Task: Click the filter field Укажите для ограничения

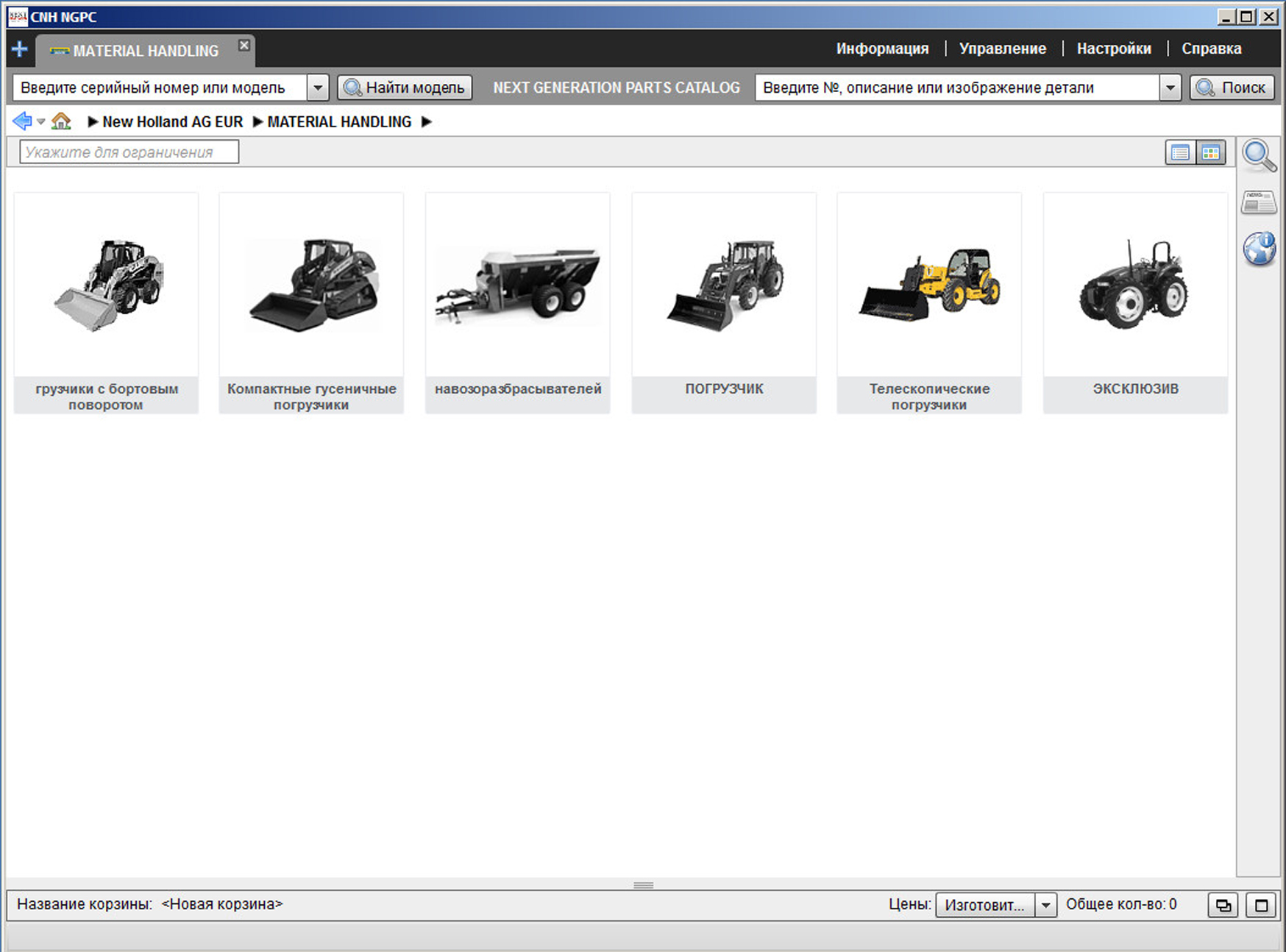Action: tap(129, 152)
